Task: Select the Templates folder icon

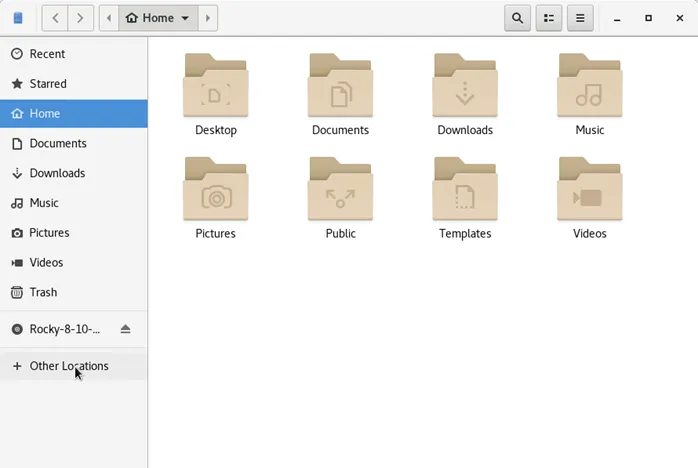Action: coord(465,189)
